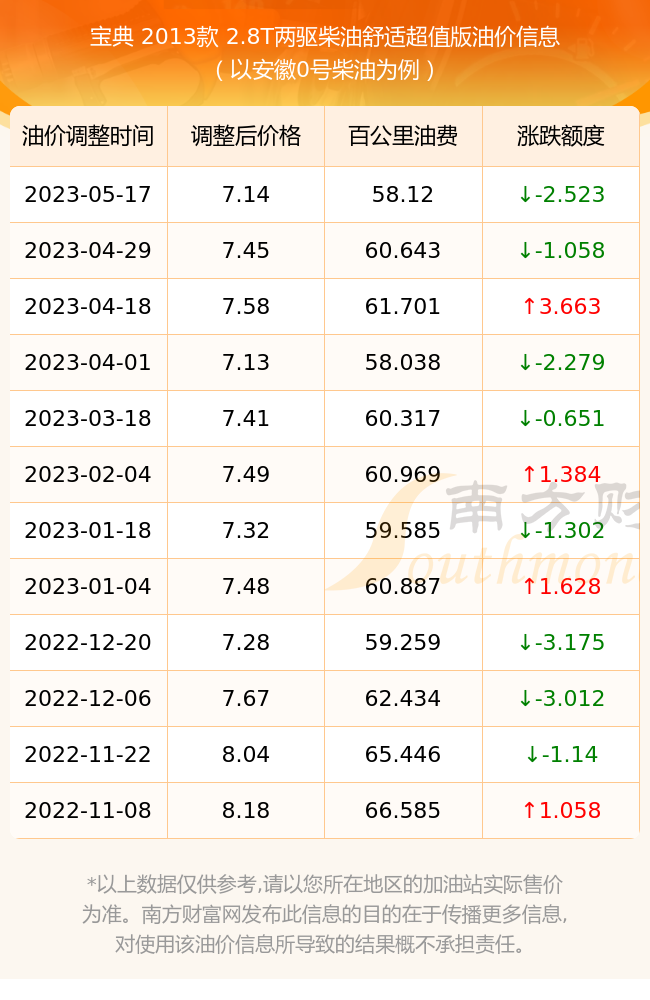Click the green down arrow beside -2.523
The width and height of the screenshot is (650, 1000).
coord(525,195)
